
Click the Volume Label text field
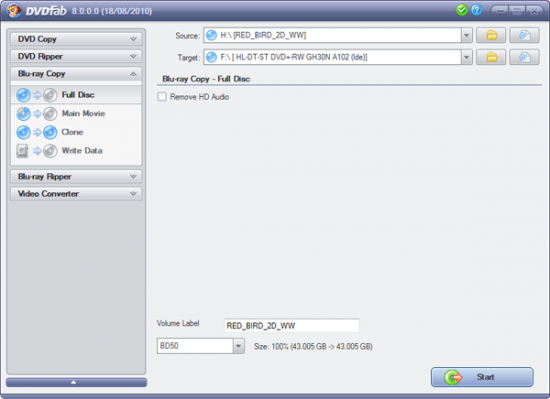[x=291, y=326]
